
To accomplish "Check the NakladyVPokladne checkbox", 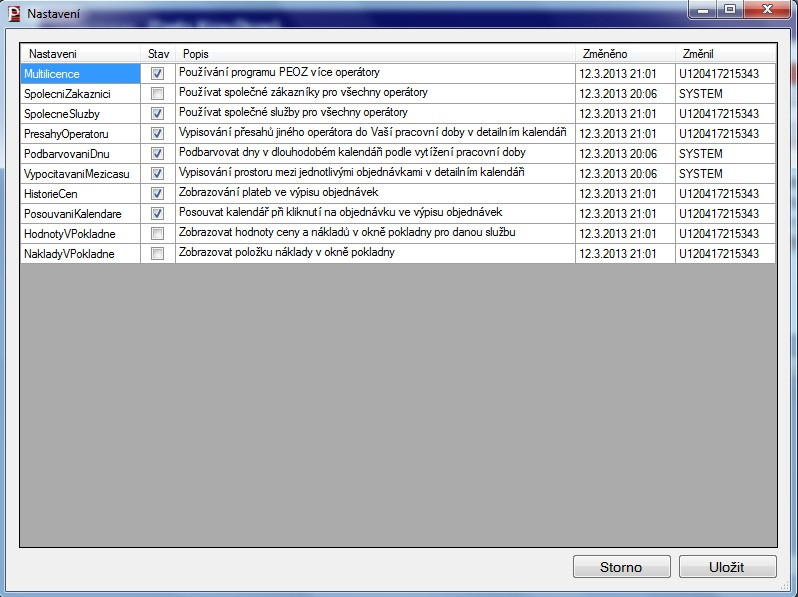I will [157, 253].
